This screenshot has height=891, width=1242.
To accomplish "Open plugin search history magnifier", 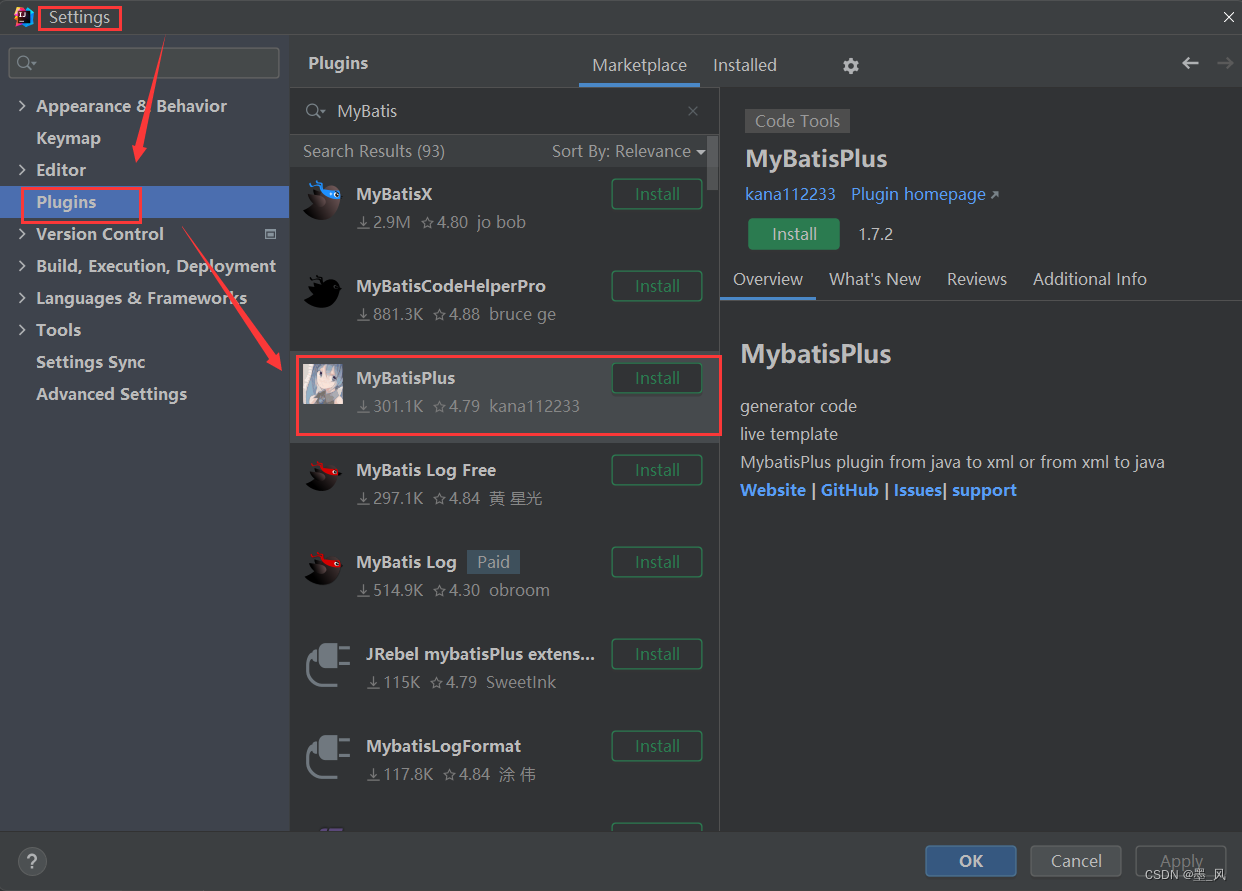I will 315,111.
